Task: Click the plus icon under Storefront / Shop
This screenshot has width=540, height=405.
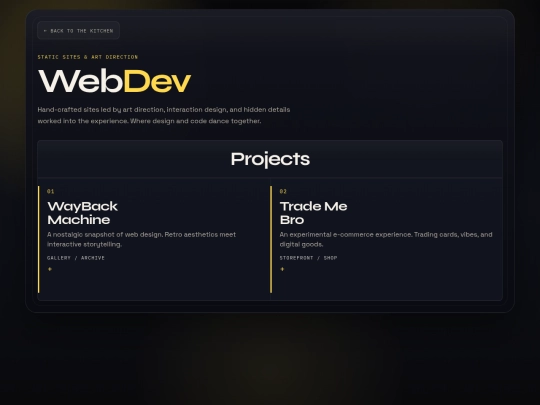Action: [282, 269]
